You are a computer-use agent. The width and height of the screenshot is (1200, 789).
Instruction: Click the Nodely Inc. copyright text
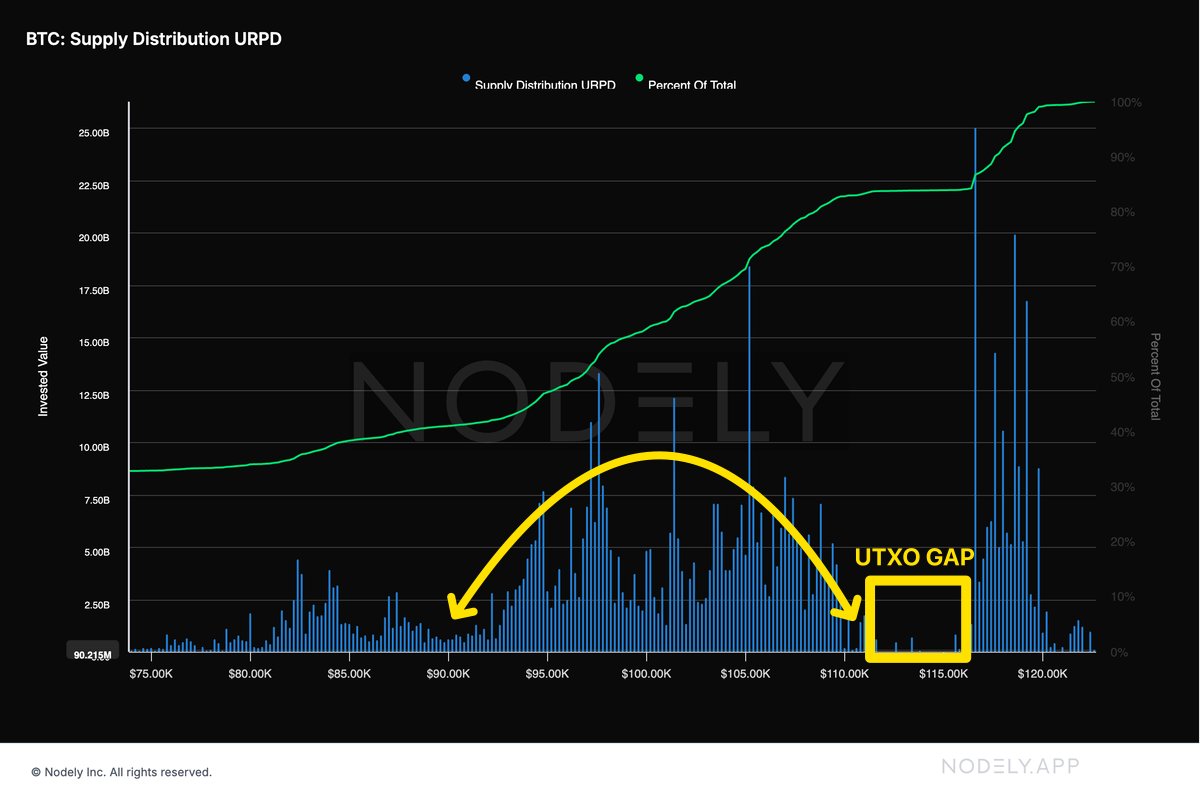(122, 772)
